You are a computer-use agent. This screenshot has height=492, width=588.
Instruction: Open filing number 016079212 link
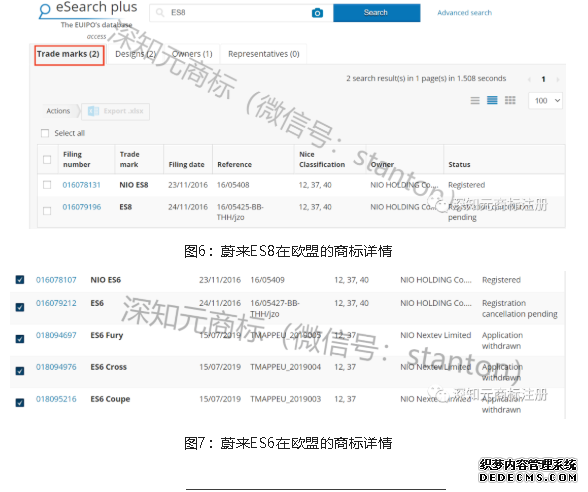(x=56, y=303)
